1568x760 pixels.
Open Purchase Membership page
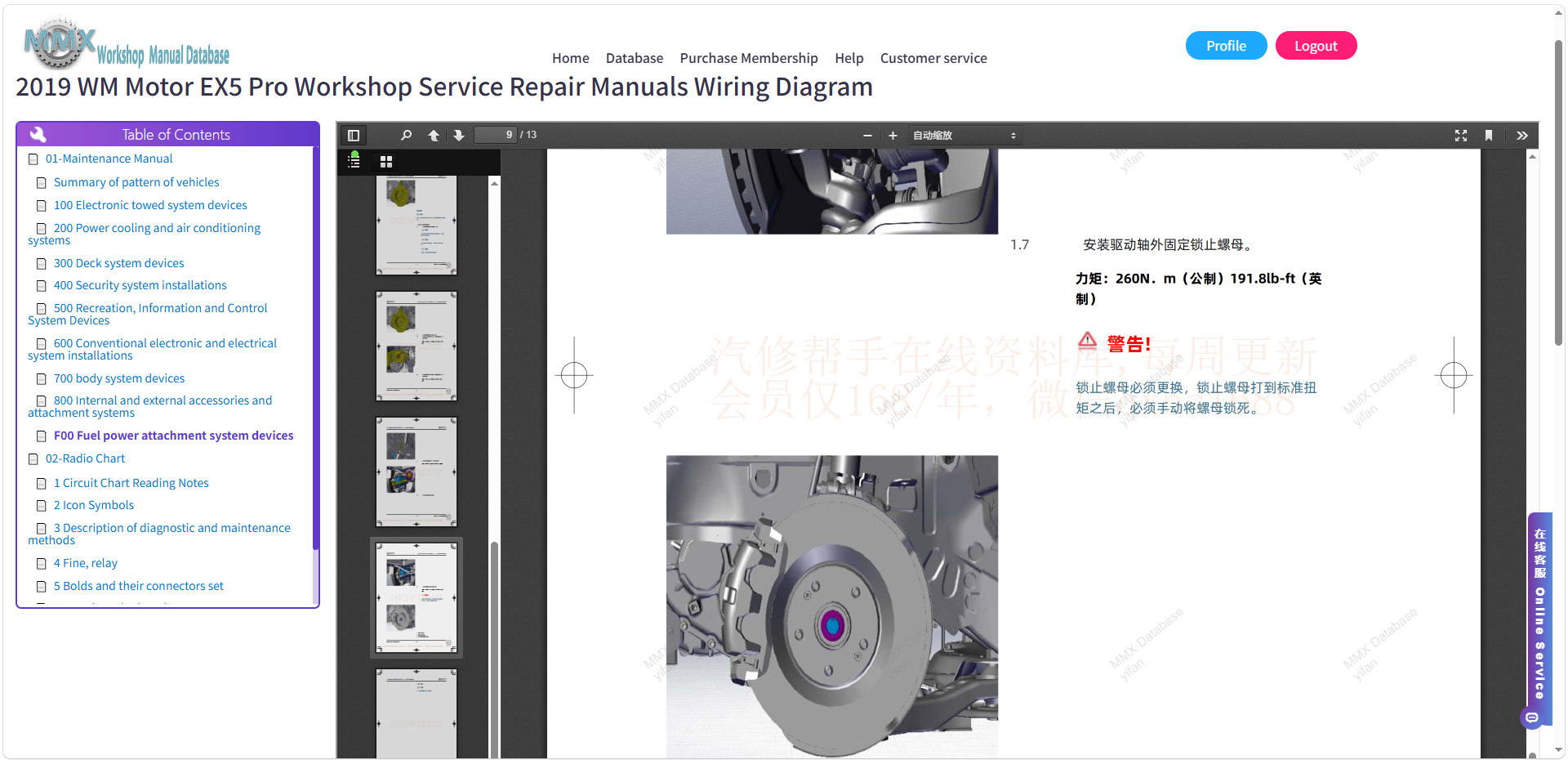pos(749,58)
